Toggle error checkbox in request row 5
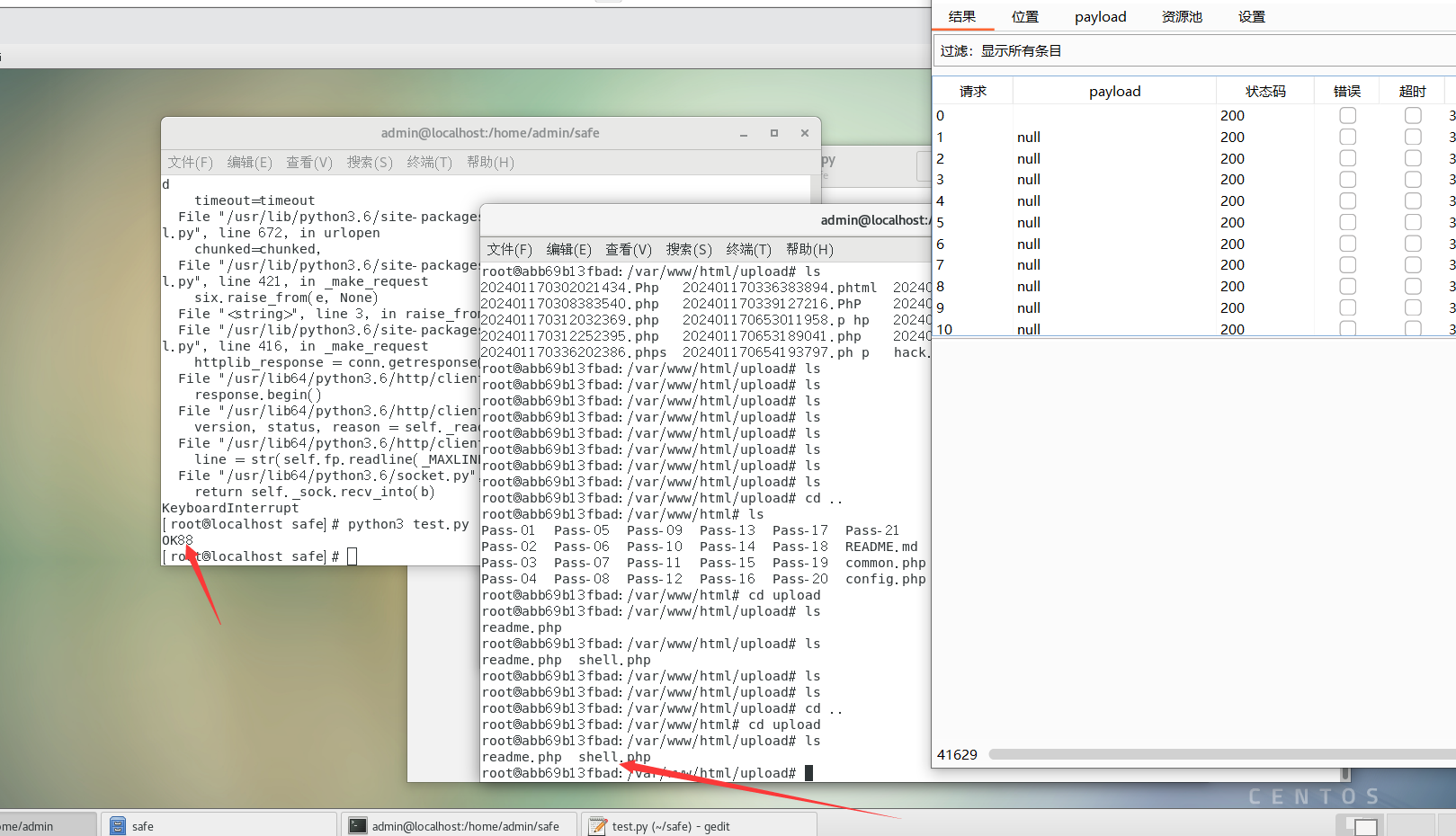The width and height of the screenshot is (1456, 836). 1347,222
